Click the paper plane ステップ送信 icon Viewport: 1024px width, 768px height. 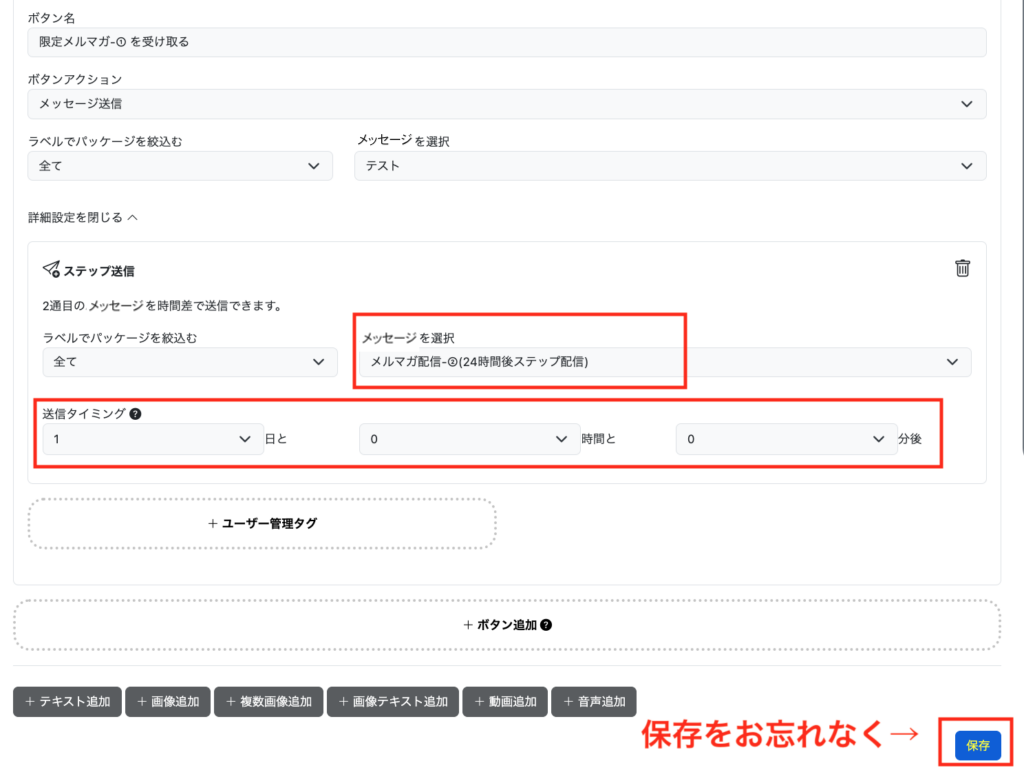[x=51, y=269]
